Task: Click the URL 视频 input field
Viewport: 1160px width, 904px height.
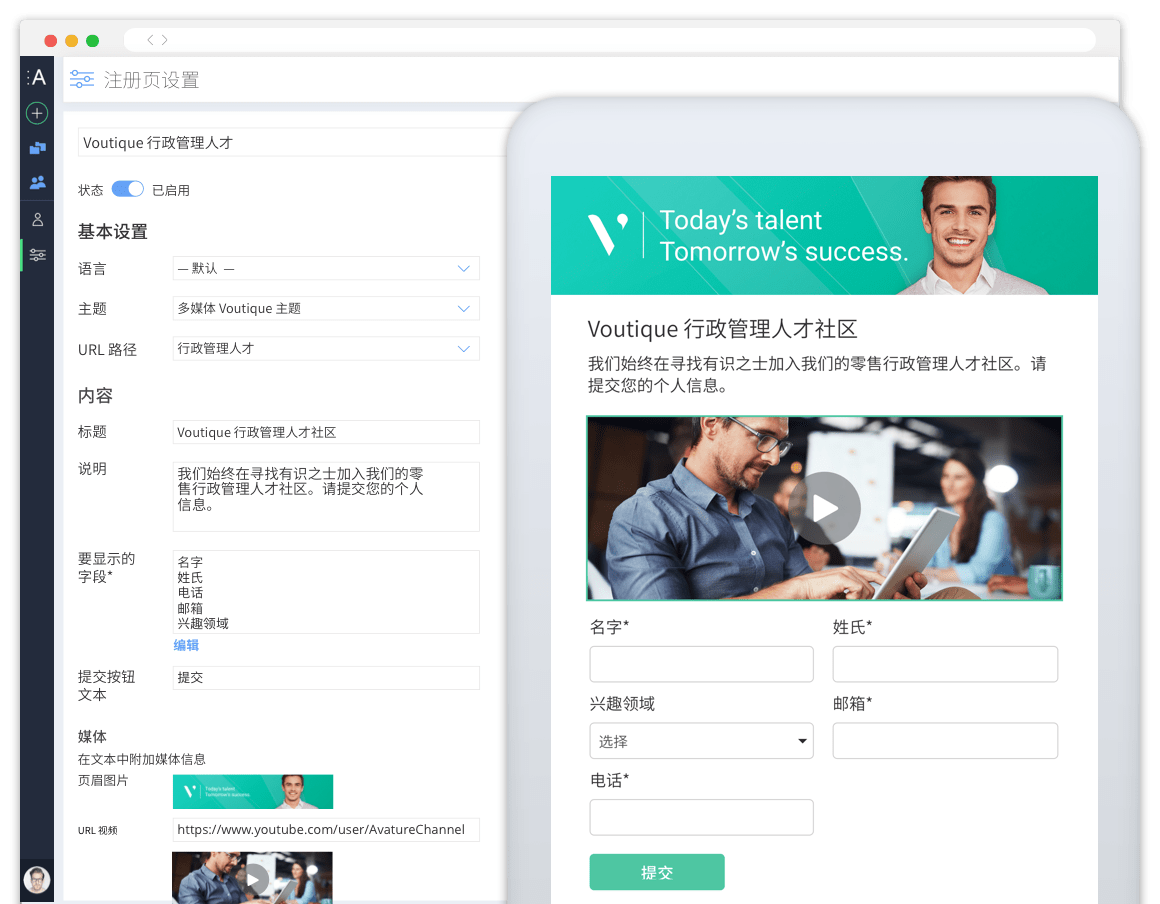Action: [326, 829]
